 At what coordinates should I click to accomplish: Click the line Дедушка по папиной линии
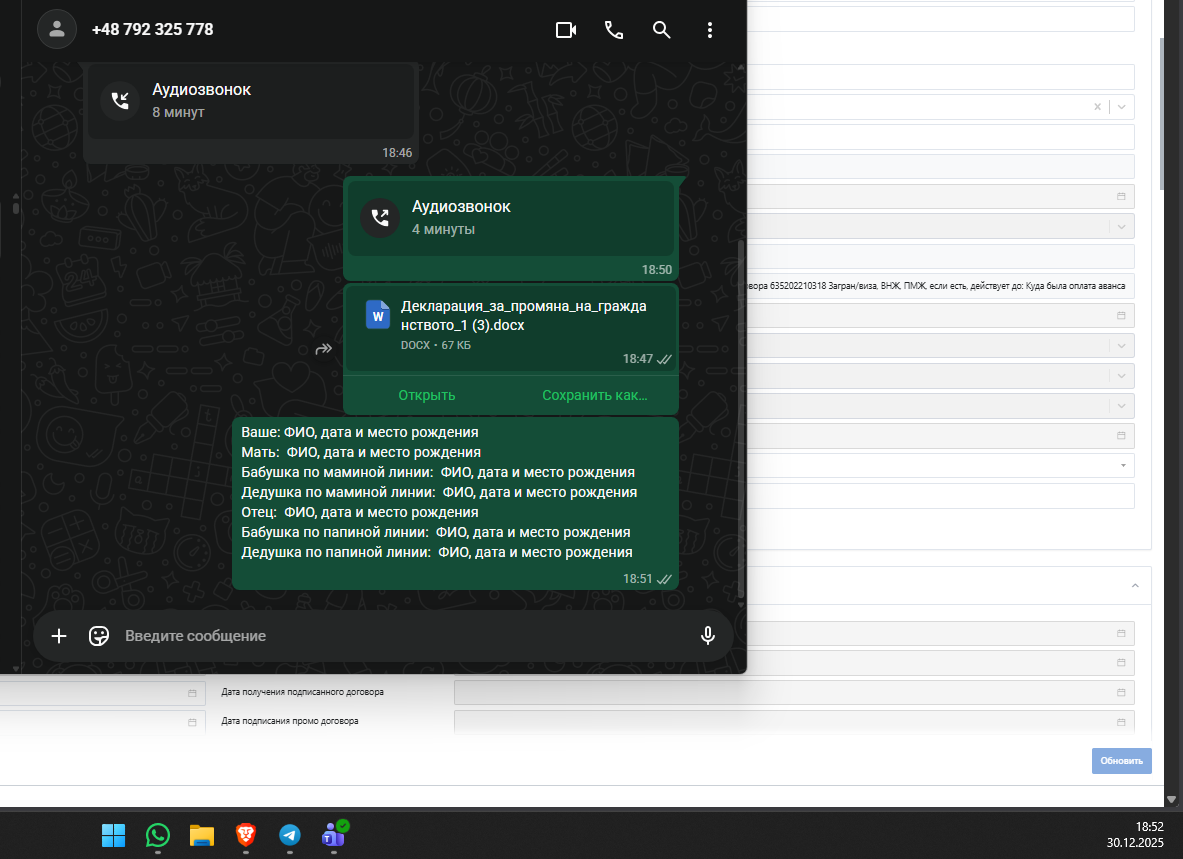coord(437,552)
